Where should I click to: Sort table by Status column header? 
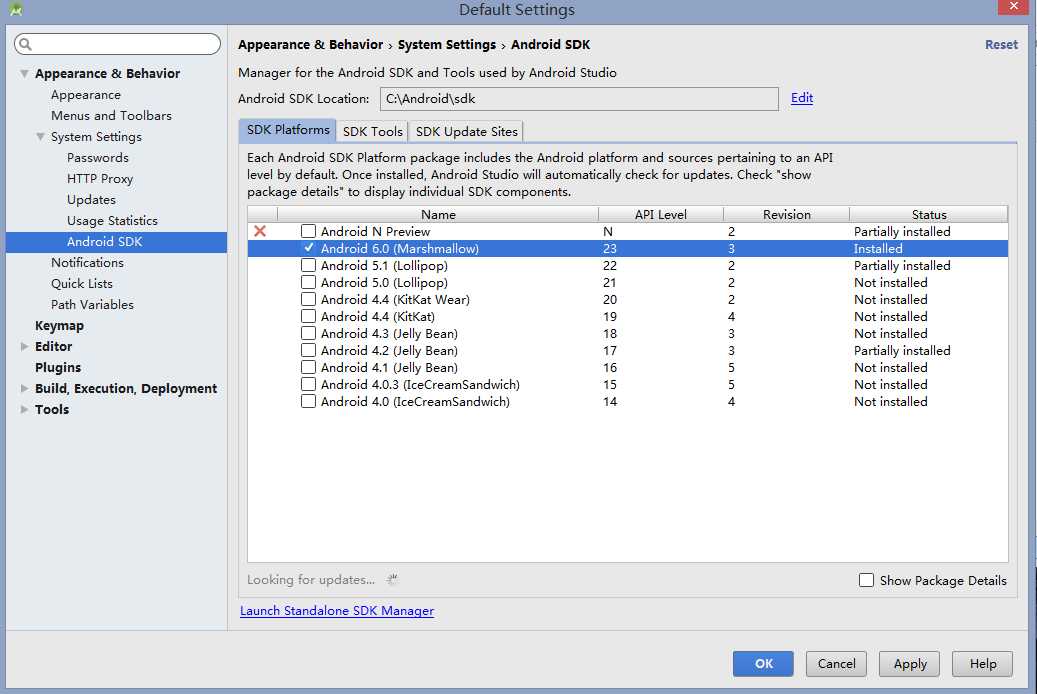(929, 214)
